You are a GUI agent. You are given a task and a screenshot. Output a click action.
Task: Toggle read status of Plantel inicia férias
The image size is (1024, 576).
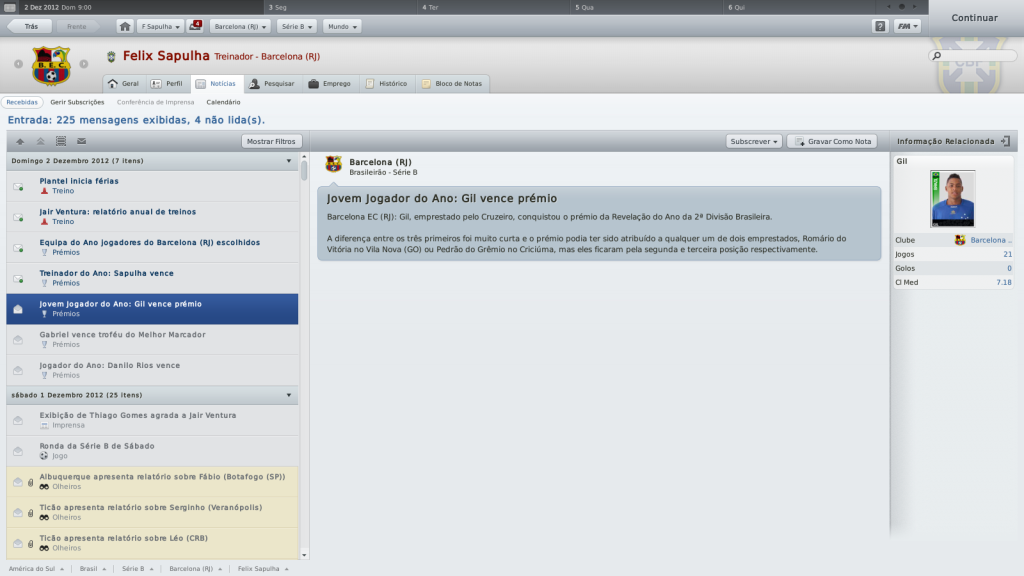18,187
